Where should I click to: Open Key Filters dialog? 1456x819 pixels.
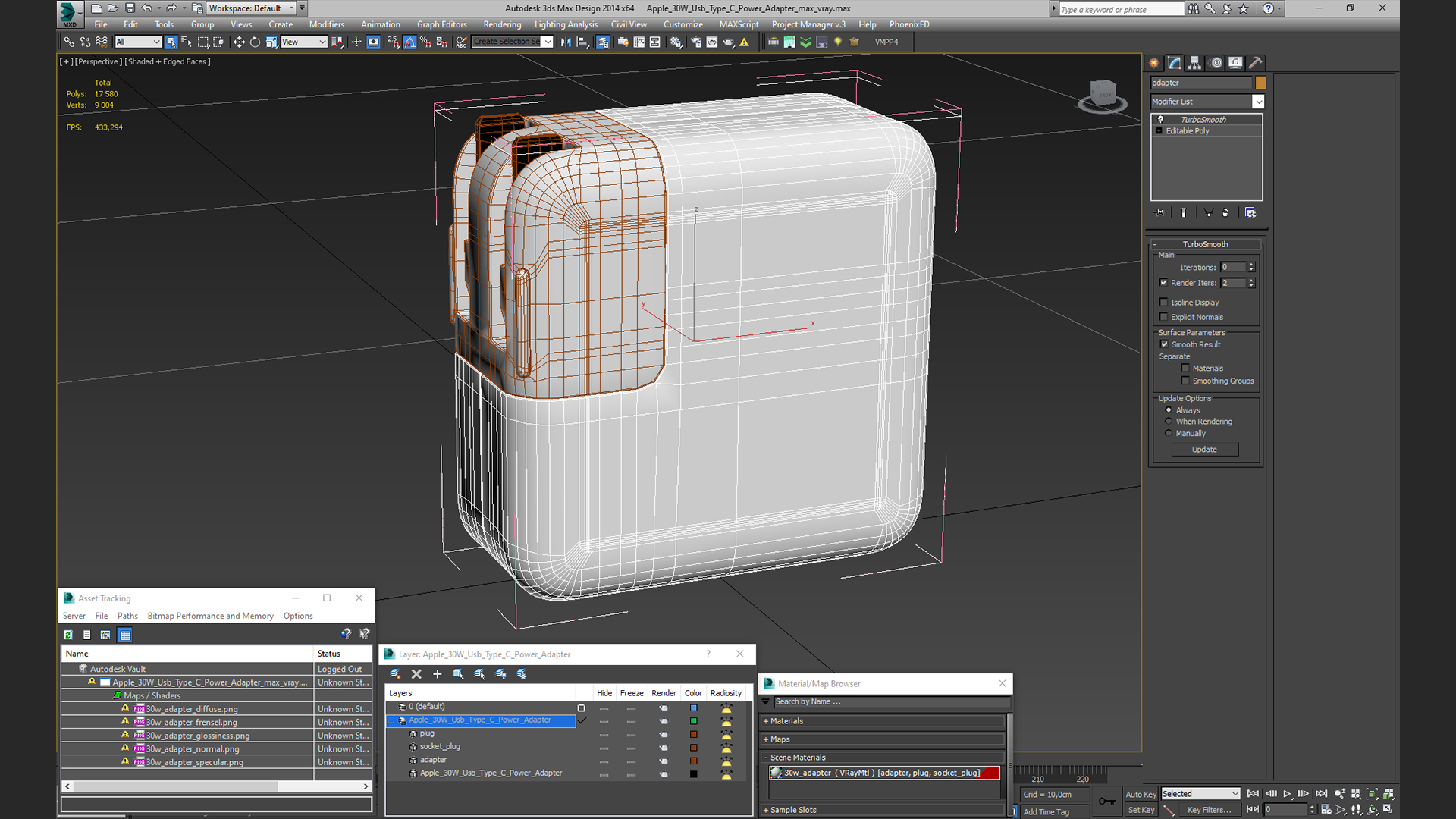coord(1209,810)
